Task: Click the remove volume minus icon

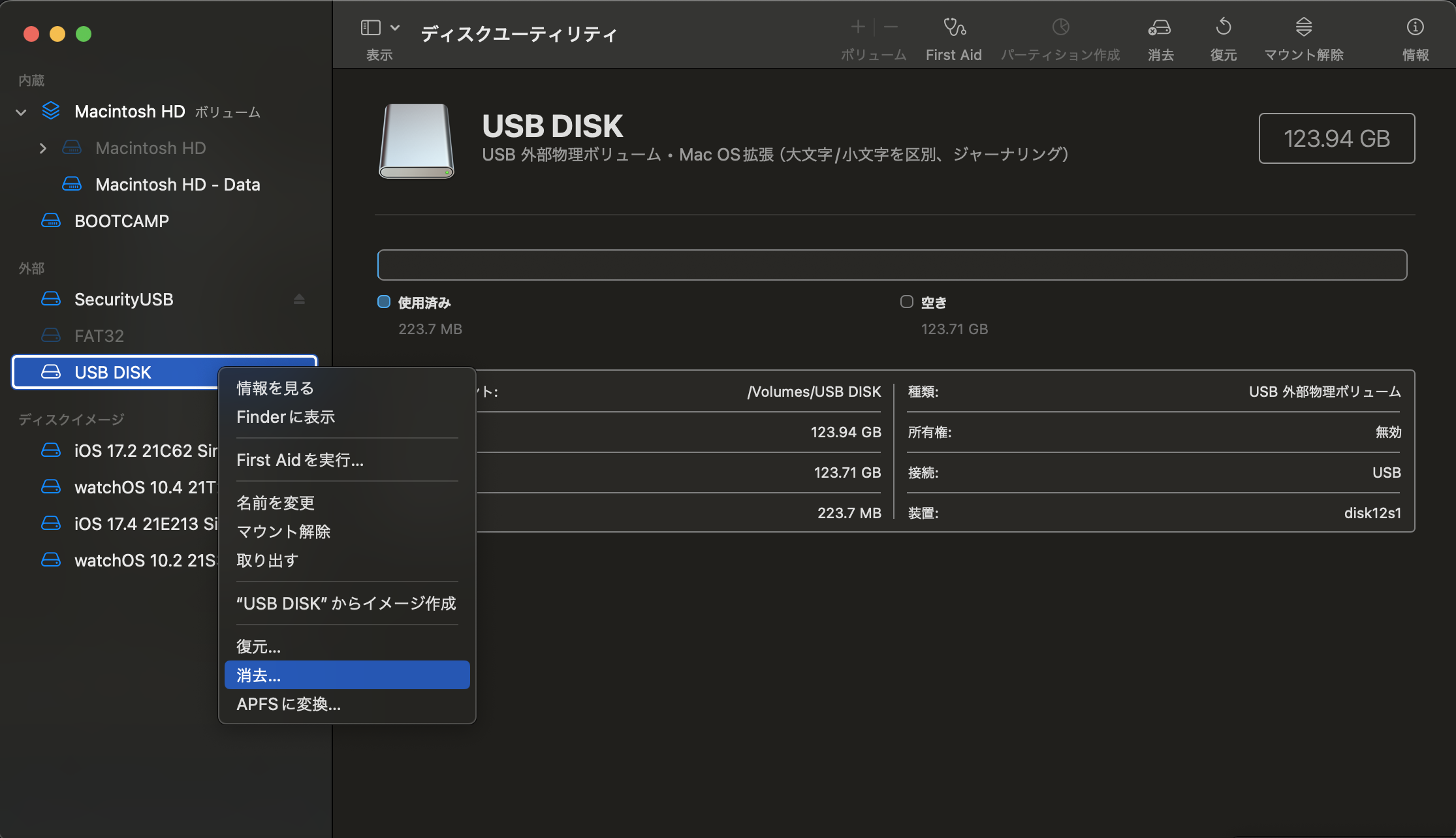Action: click(x=891, y=27)
